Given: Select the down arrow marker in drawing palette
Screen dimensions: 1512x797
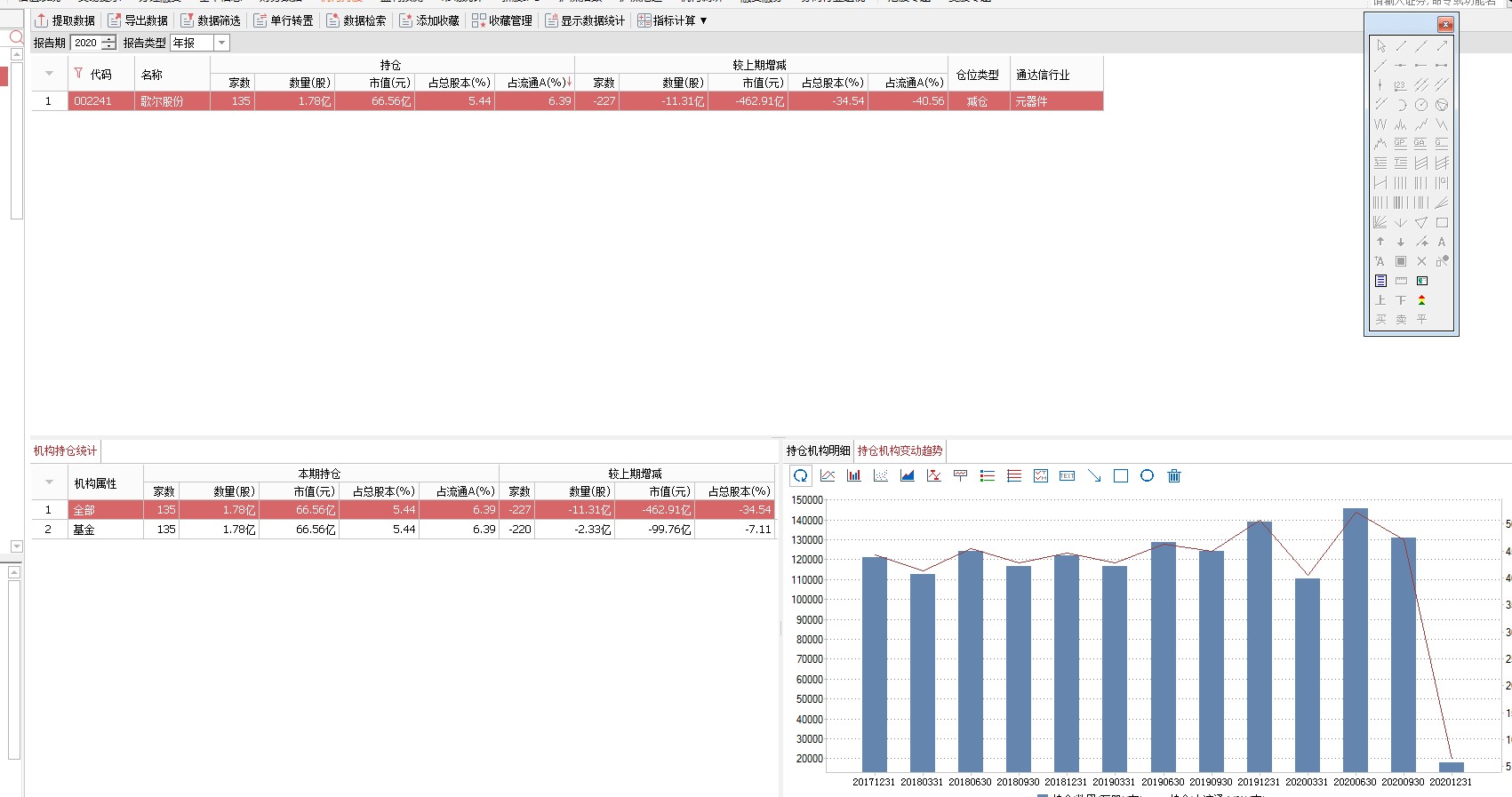Looking at the screenshot, I should pyautogui.click(x=1401, y=242).
